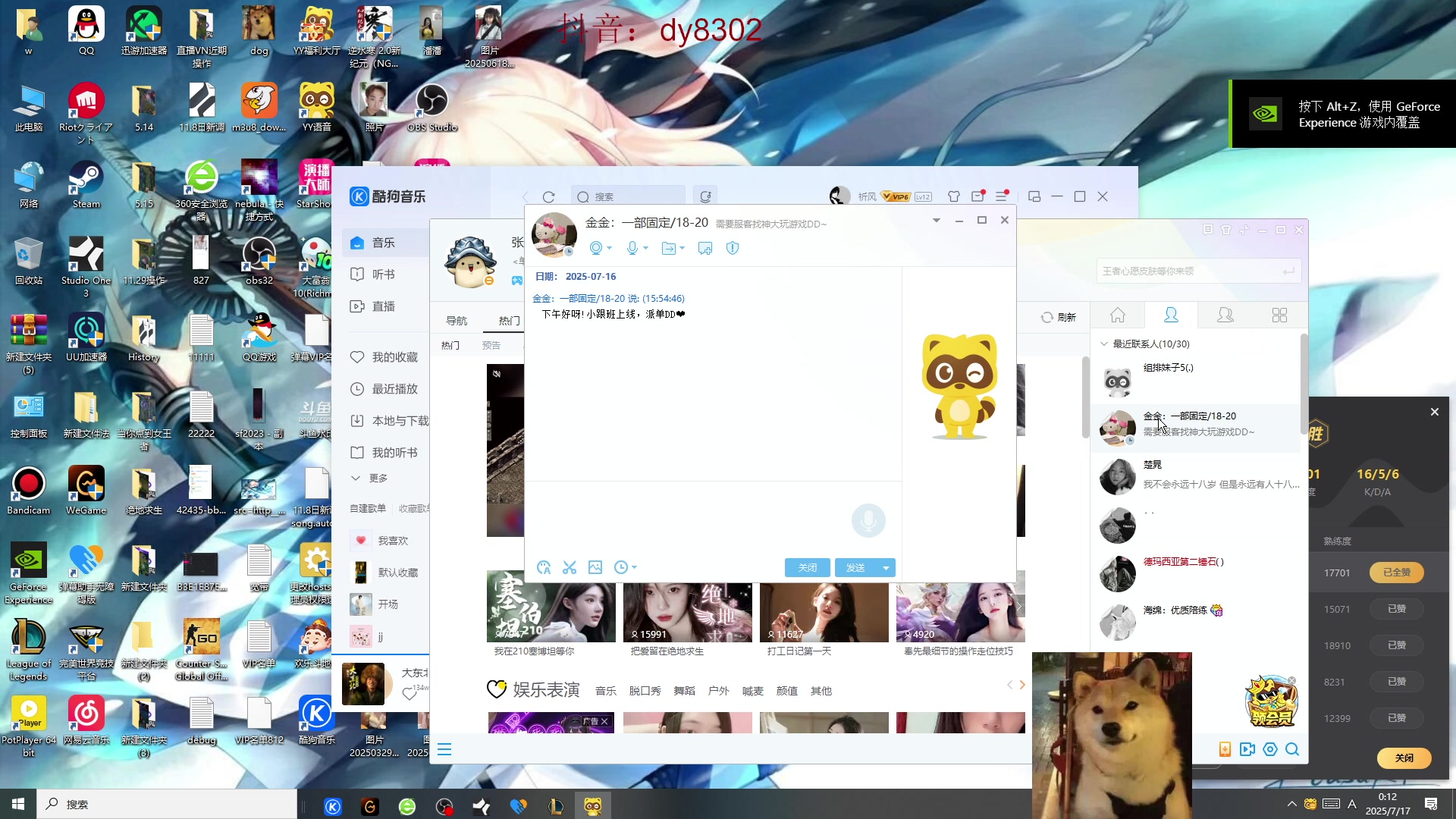The image size is (1456, 819).
Task: Open the 打工日记第一天 live stream thumbnail
Action: [x=824, y=613]
